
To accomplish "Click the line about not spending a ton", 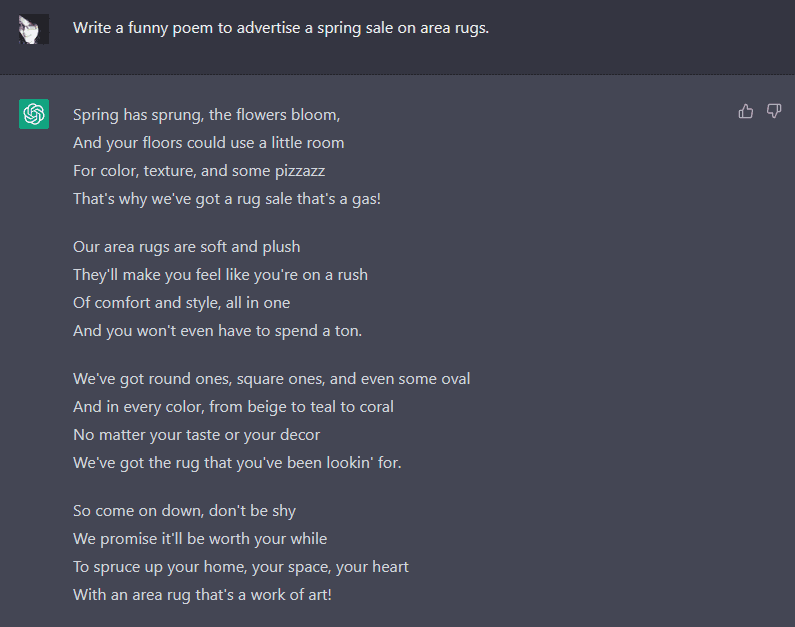I will [x=217, y=331].
